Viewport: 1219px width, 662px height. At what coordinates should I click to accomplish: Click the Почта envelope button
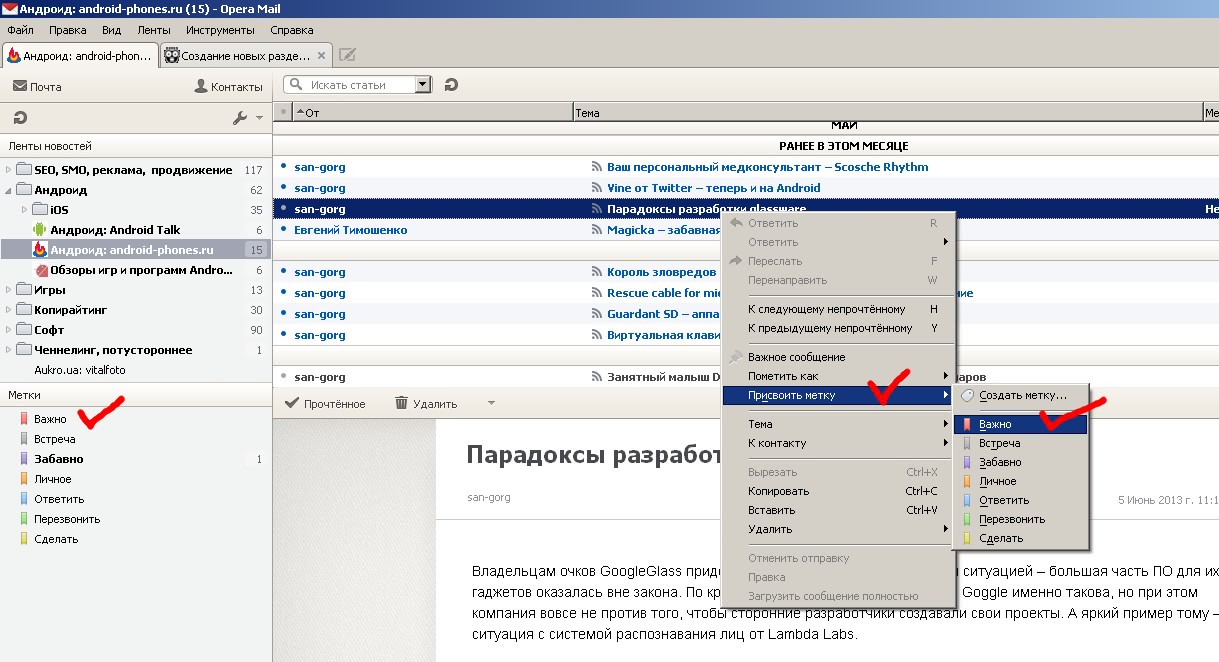click(x=37, y=87)
